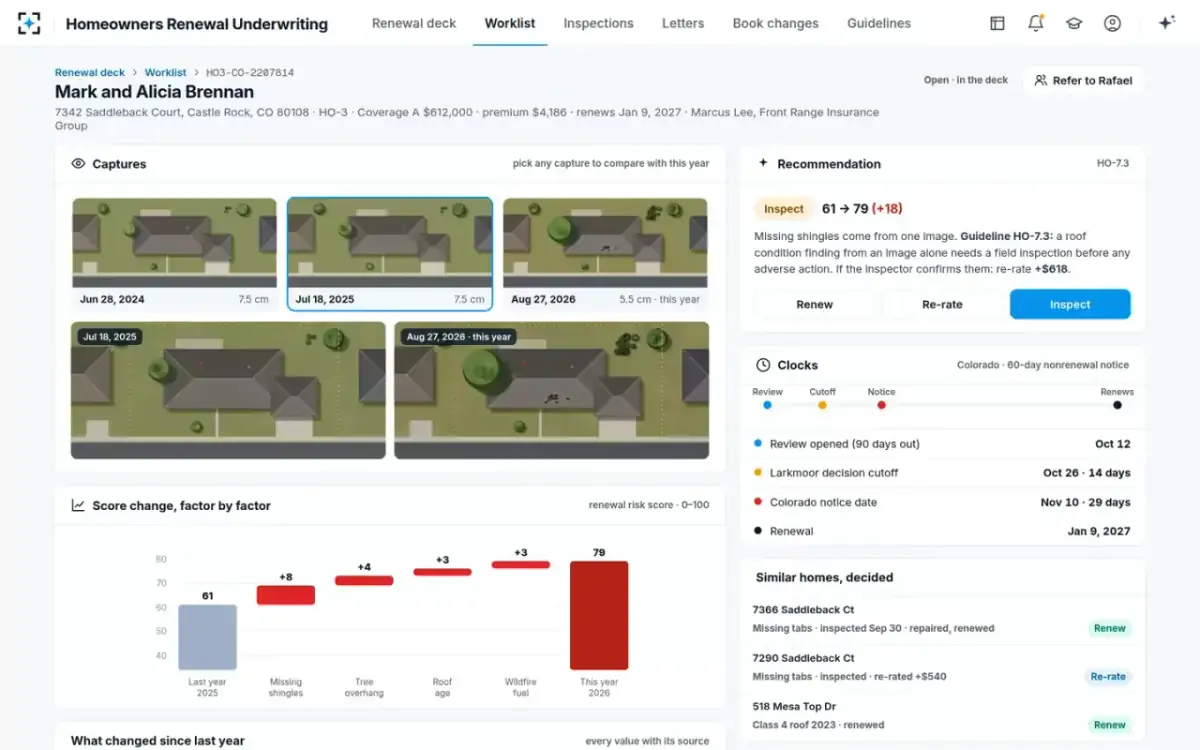The width and height of the screenshot is (1200, 750).
Task: Click the Missing shingles +8 bar
Action: pos(286,595)
